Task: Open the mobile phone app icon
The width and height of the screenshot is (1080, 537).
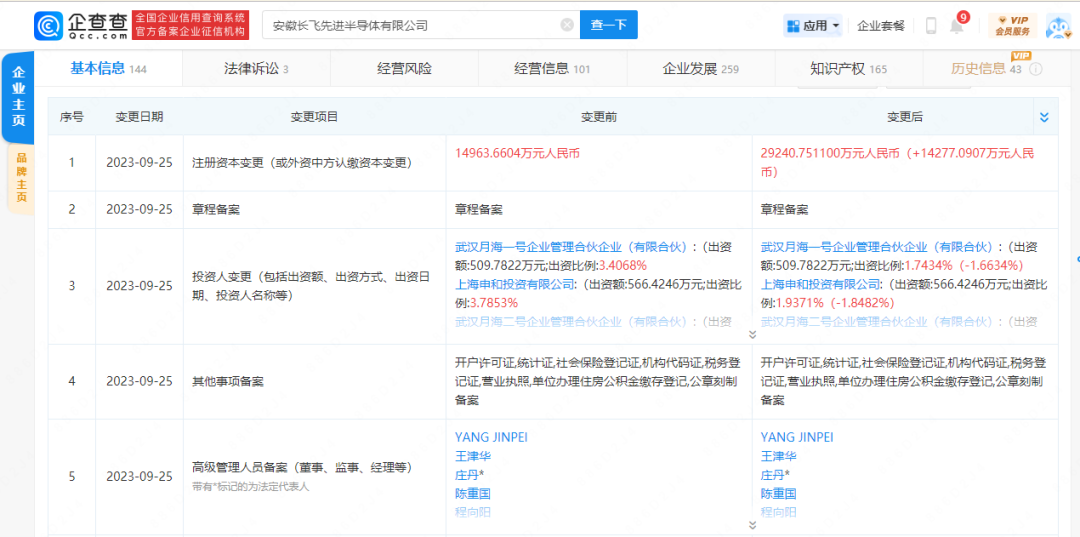Action: tap(931, 25)
